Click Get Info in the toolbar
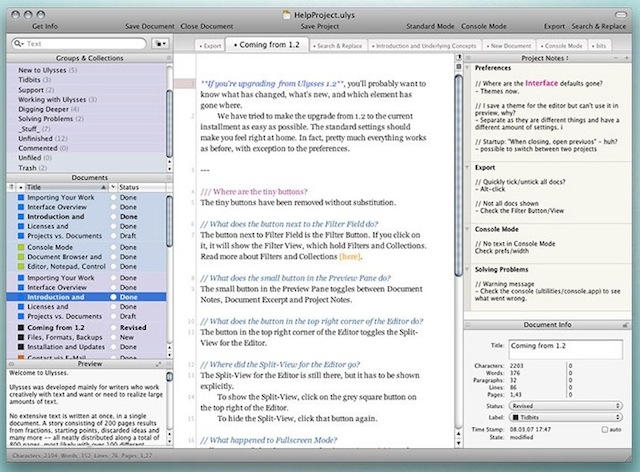Screen dimensions: 640x472 tap(45, 26)
